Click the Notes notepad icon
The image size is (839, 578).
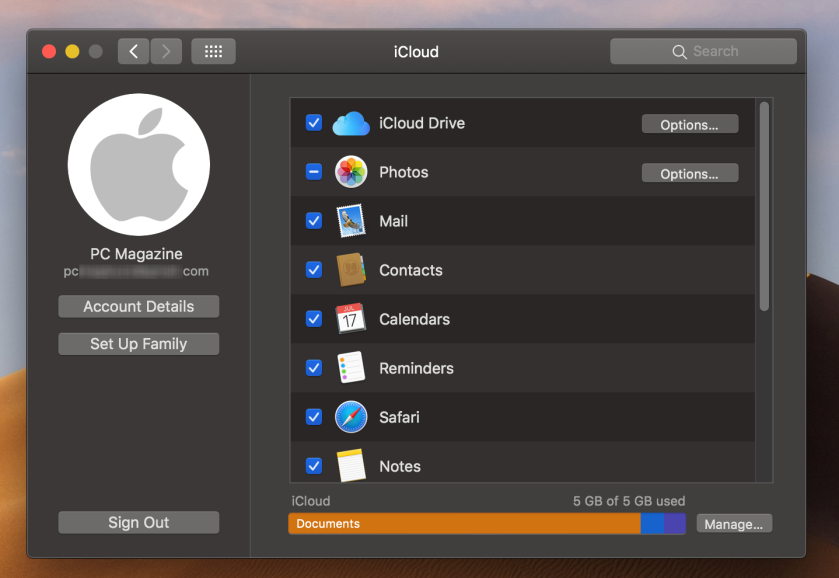pyautogui.click(x=351, y=465)
